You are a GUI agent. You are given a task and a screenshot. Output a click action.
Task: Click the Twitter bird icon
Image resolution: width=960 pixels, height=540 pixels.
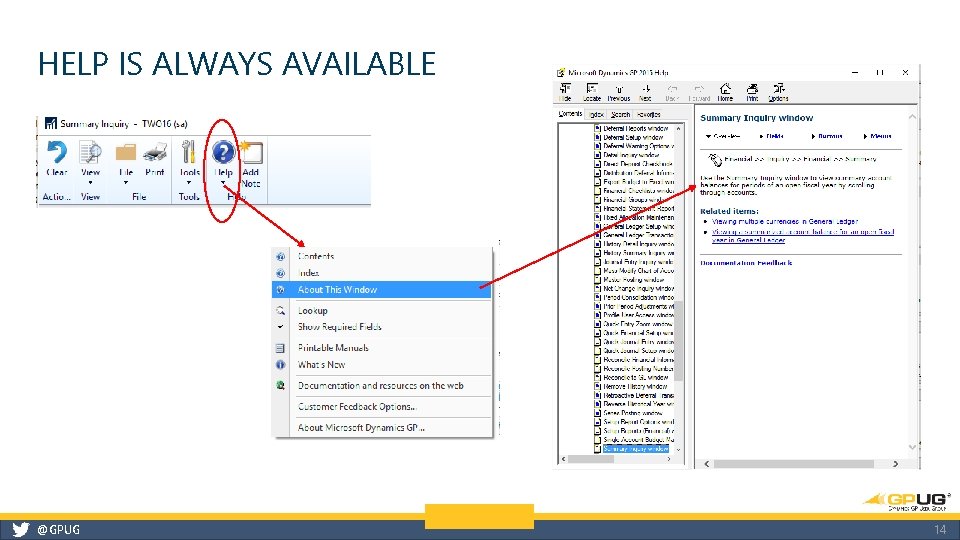point(21,530)
